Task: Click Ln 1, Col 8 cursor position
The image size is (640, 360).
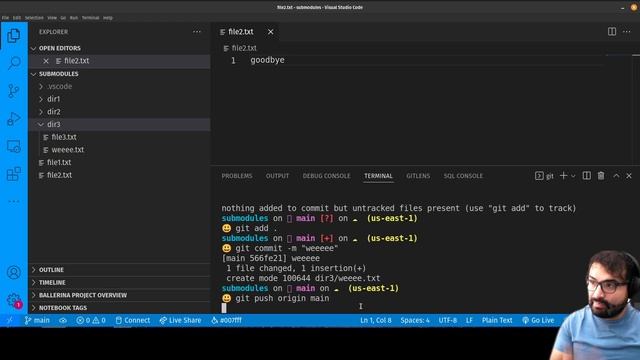Action: coord(376,320)
